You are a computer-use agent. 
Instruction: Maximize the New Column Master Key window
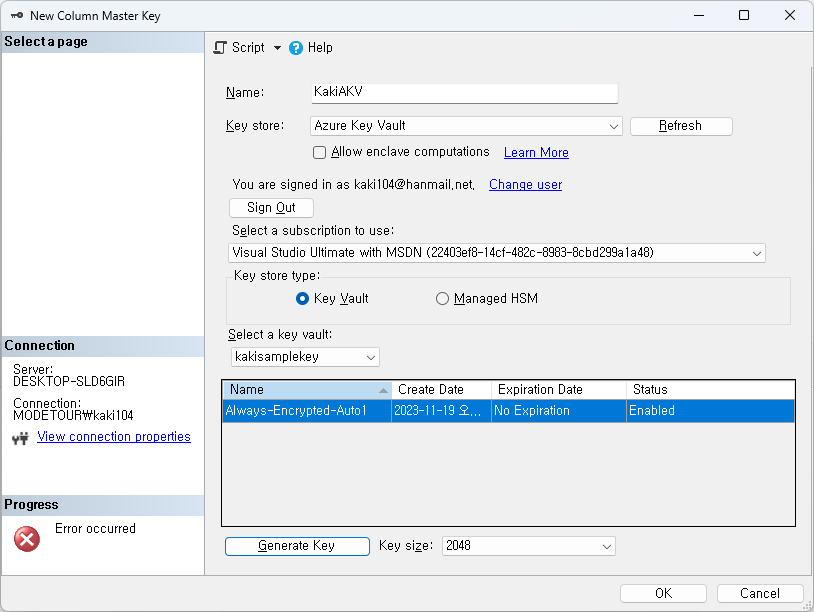[x=744, y=16]
